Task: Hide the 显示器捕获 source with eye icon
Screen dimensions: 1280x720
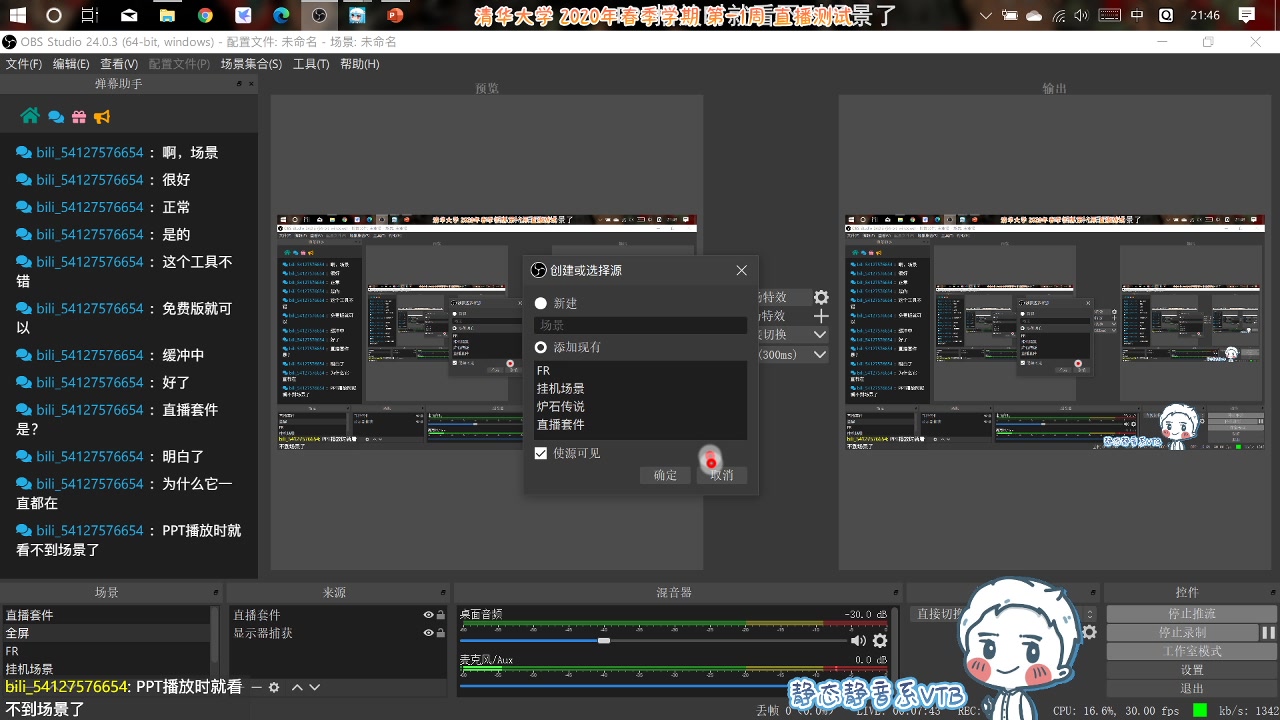Action: pos(428,633)
